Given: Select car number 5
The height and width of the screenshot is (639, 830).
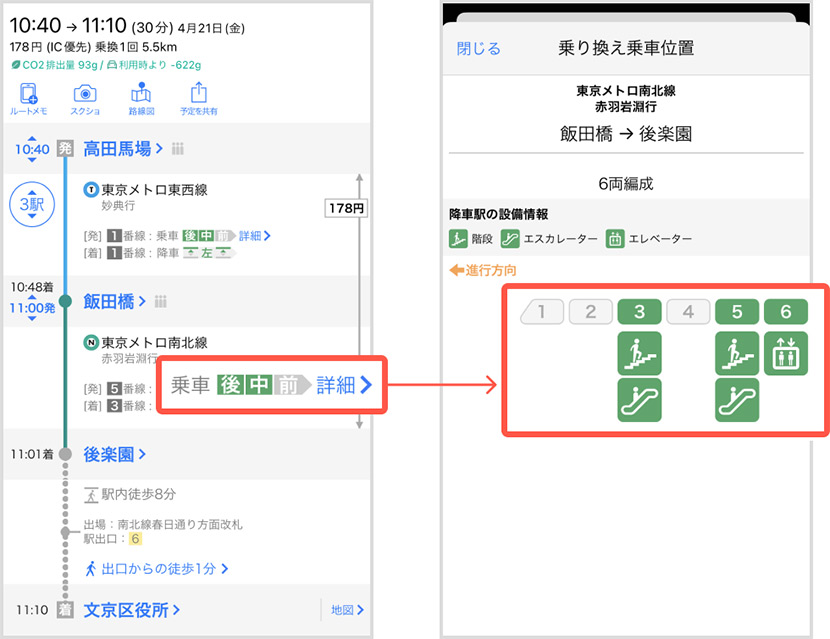Looking at the screenshot, I should 737,312.
